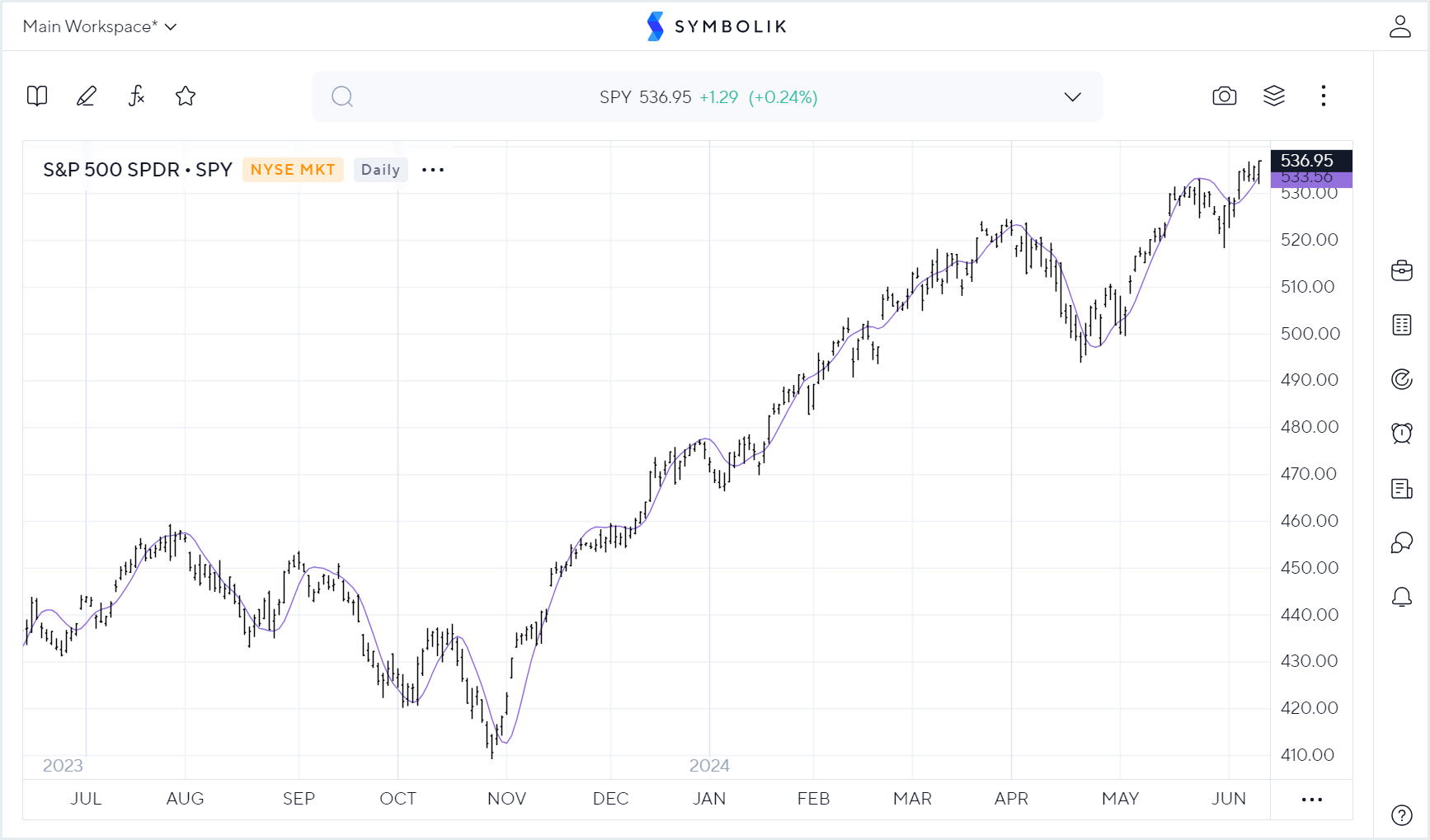Open the fx indicators function icon
Viewport: 1430px width, 840px height.
coord(136,96)
